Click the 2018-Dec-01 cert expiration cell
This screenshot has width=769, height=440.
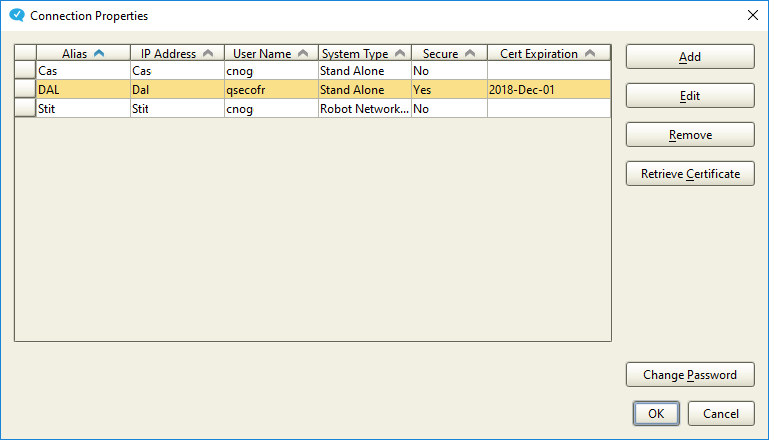[x=547, y=90]
